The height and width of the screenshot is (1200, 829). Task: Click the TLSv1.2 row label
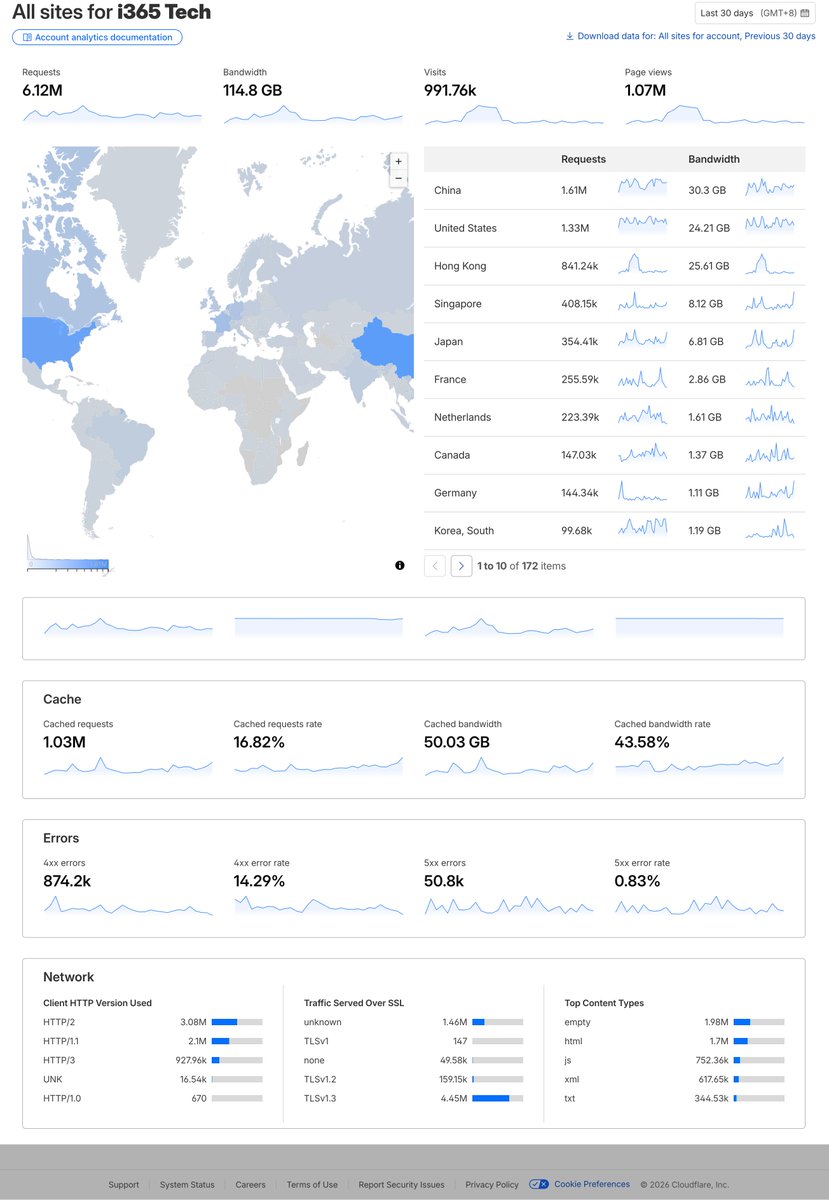point(321,1079)
